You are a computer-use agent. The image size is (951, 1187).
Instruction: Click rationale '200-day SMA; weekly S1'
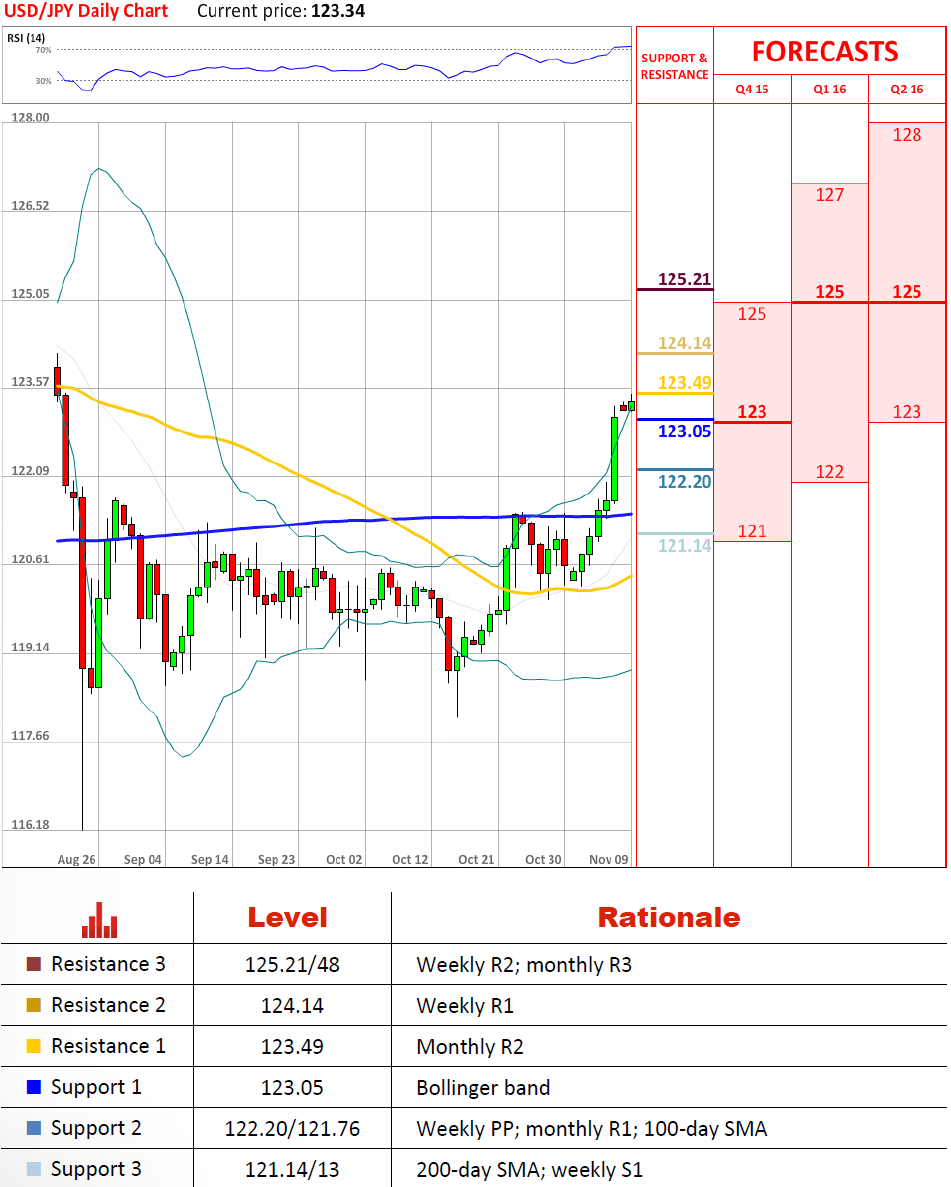pos(529,1170)
